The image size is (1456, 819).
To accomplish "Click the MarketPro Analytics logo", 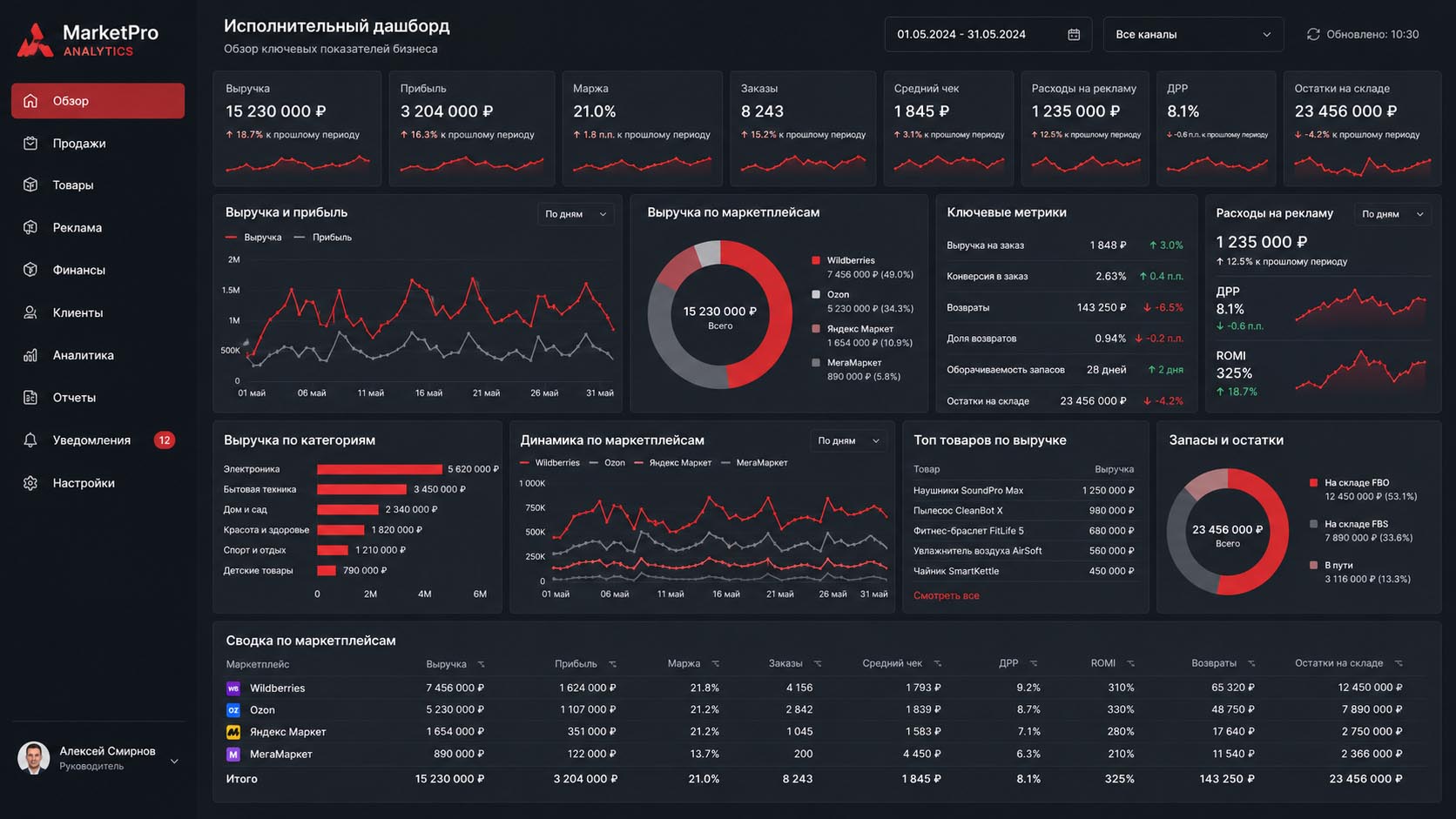I will 87,40.
